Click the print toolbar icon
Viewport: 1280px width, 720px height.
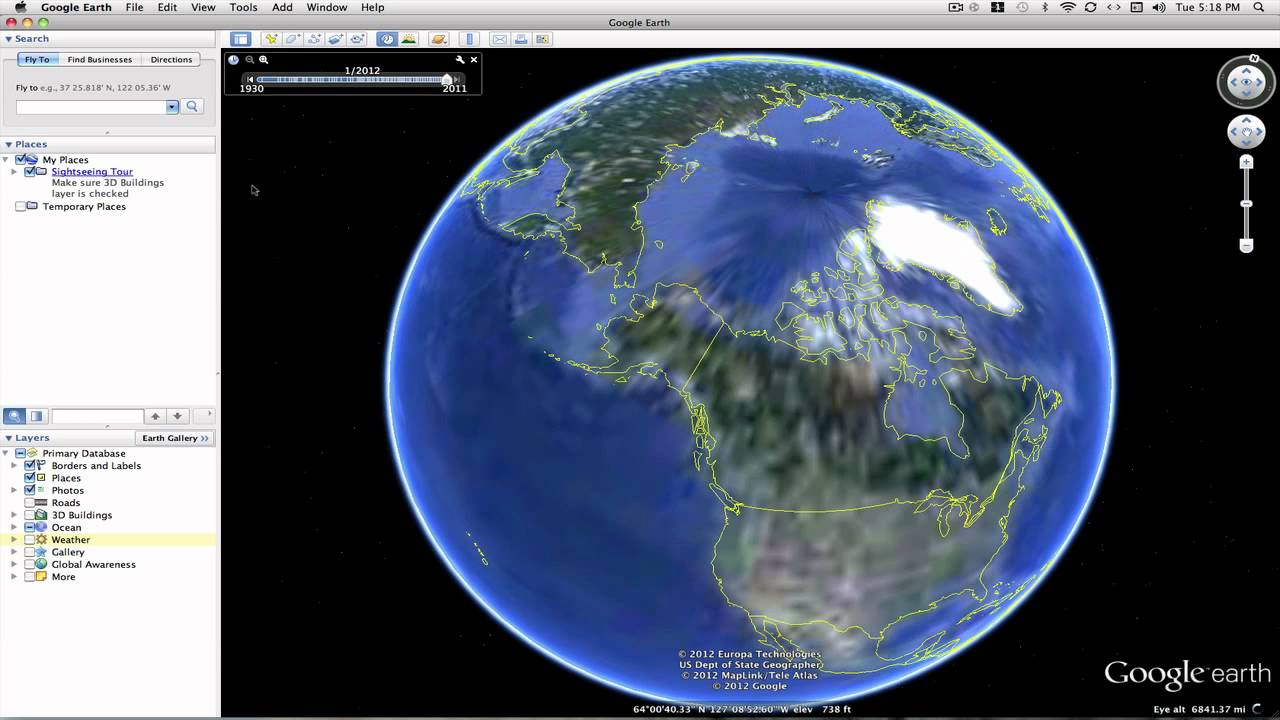[x=521, y=39]
